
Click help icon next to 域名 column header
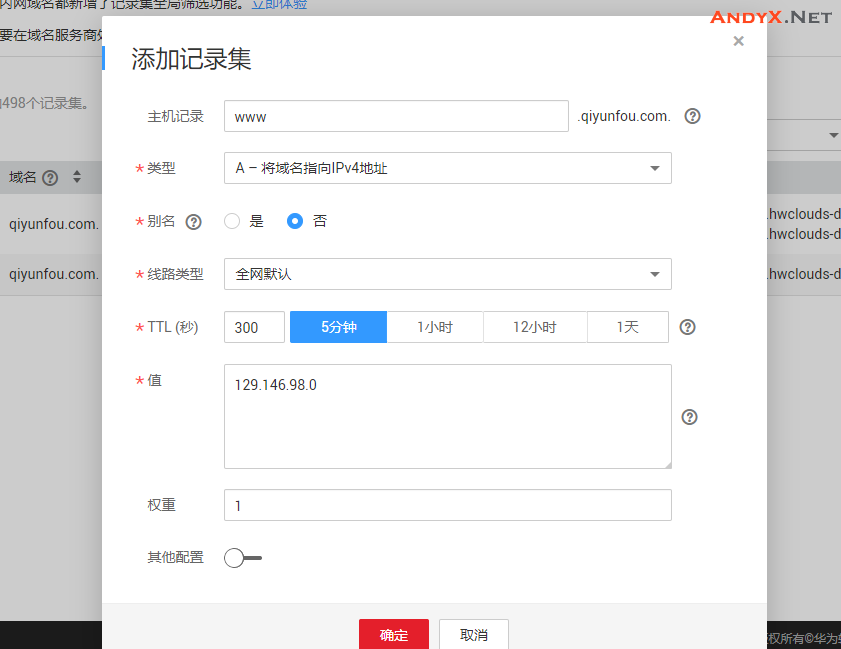(x=50, y=178)
